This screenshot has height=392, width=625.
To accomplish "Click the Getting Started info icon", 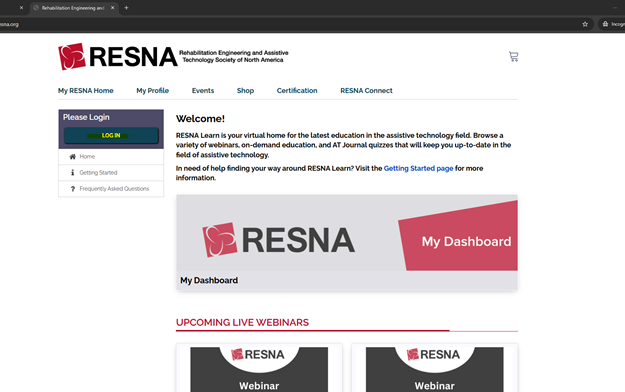I will (73, 173).
